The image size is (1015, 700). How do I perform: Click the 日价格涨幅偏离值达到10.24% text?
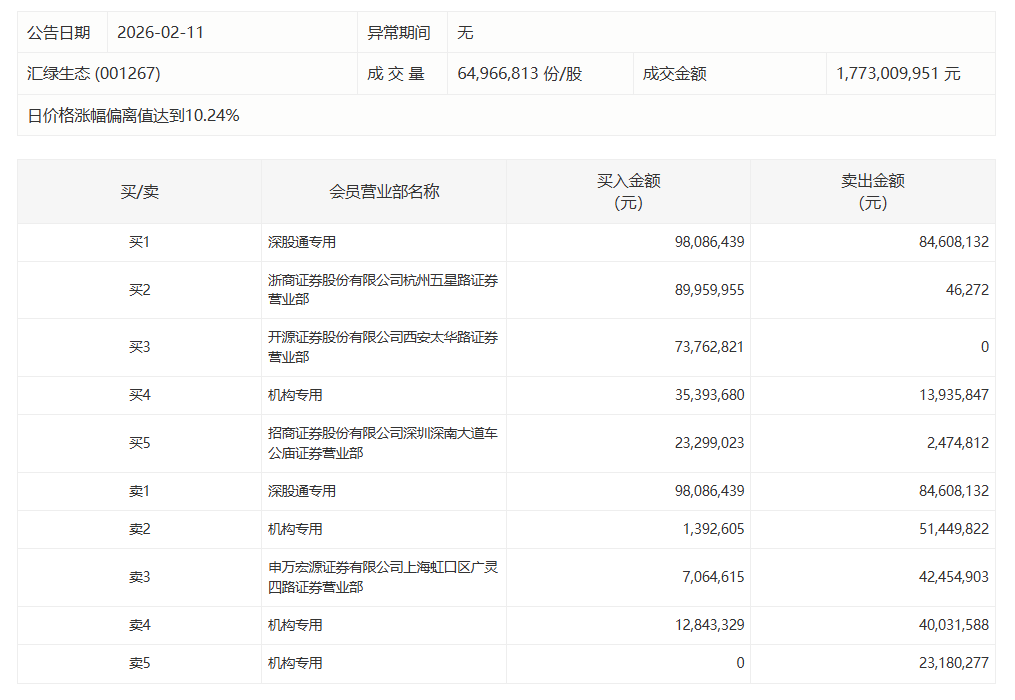click(x=129, y=115)
